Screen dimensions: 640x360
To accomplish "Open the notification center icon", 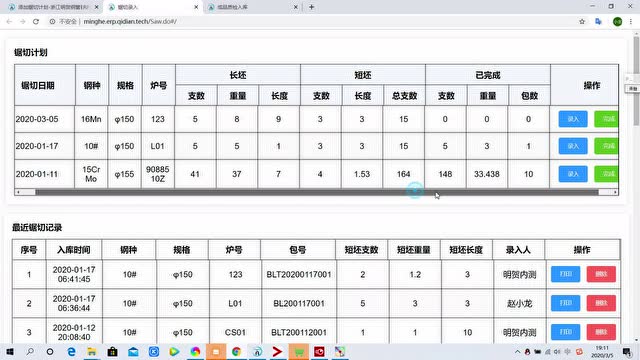I will tap(627, 352).
